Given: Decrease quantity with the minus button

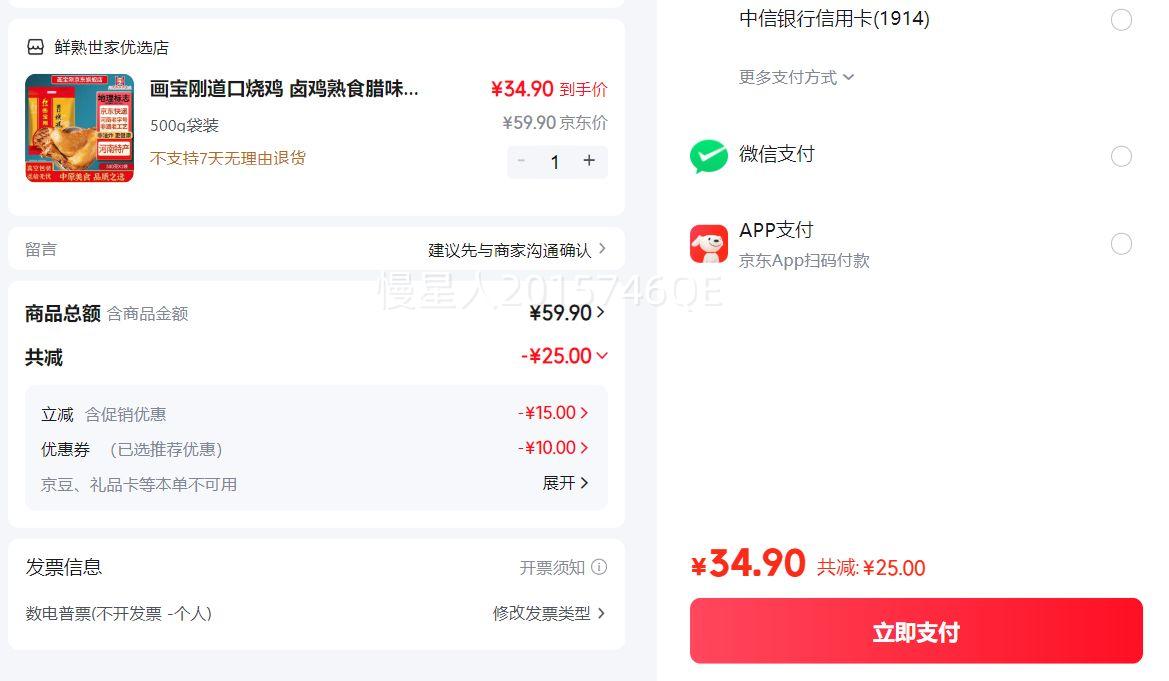Looking at the screenshot, I should click(521, 161).
